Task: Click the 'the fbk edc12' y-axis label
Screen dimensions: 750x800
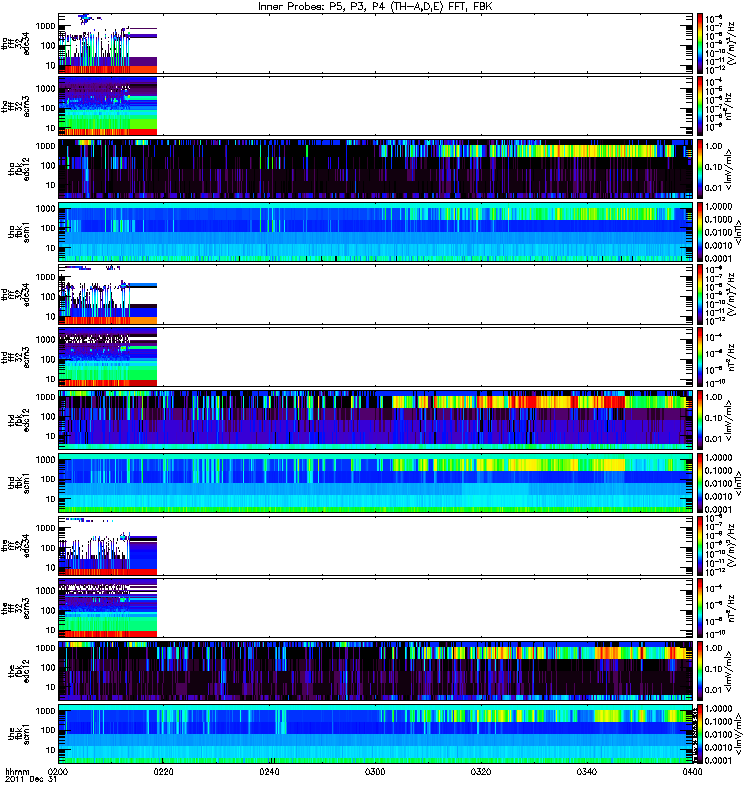Action: tap(19, 671)
